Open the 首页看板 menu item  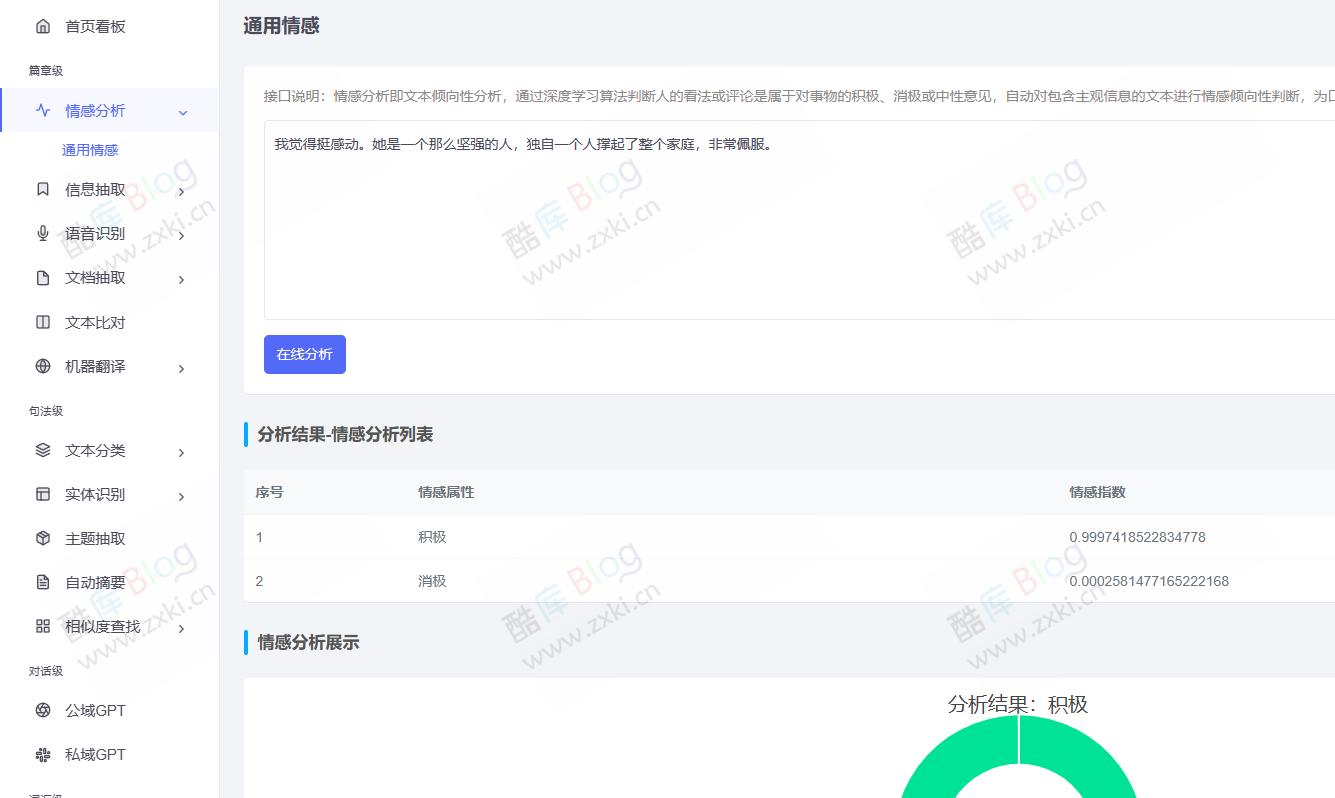pos(95,25)
